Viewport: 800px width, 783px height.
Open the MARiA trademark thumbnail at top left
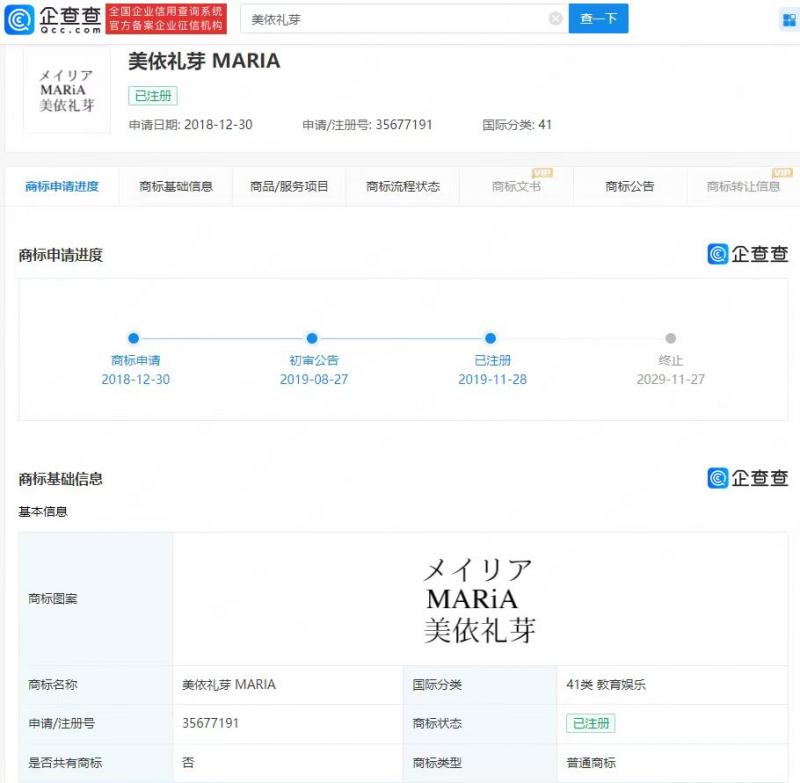pos(67,90)
